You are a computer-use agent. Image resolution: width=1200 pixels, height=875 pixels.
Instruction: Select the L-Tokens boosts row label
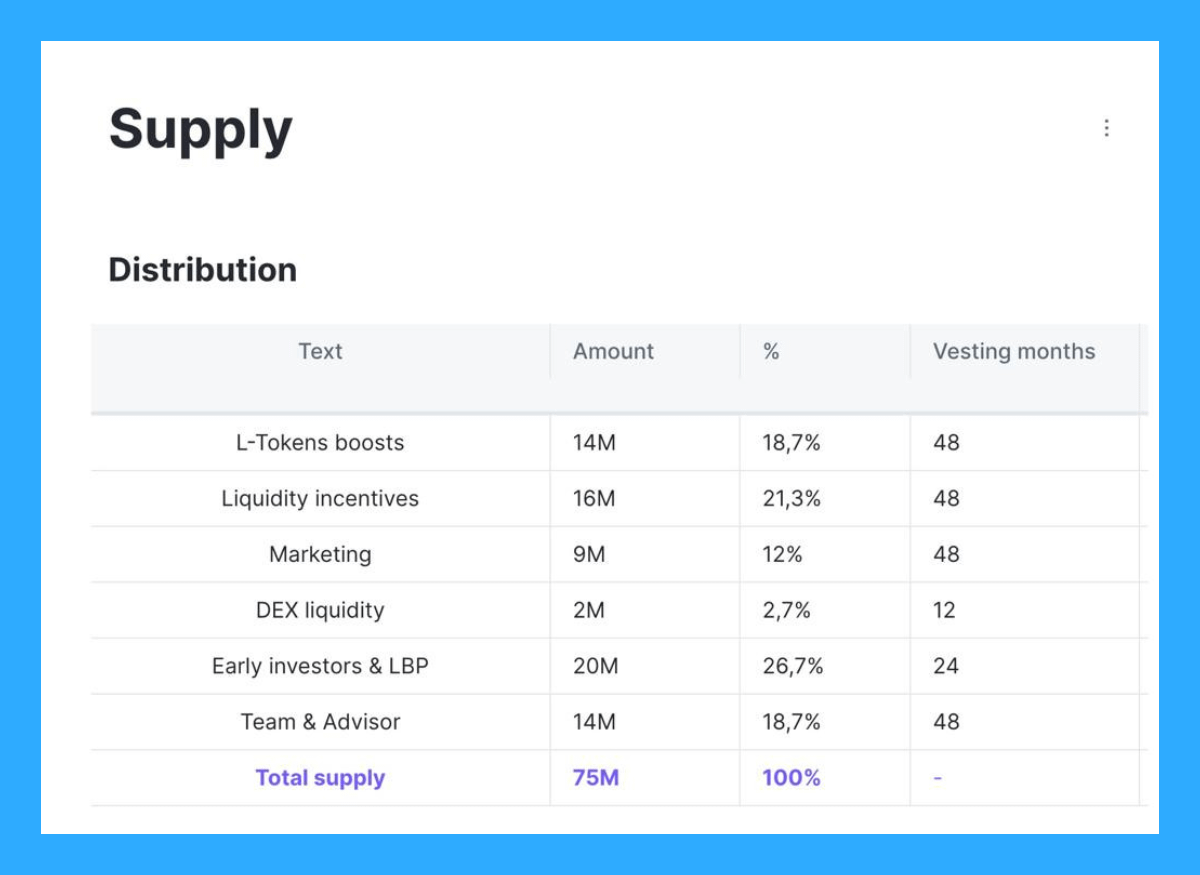click(x=320, y=443)
